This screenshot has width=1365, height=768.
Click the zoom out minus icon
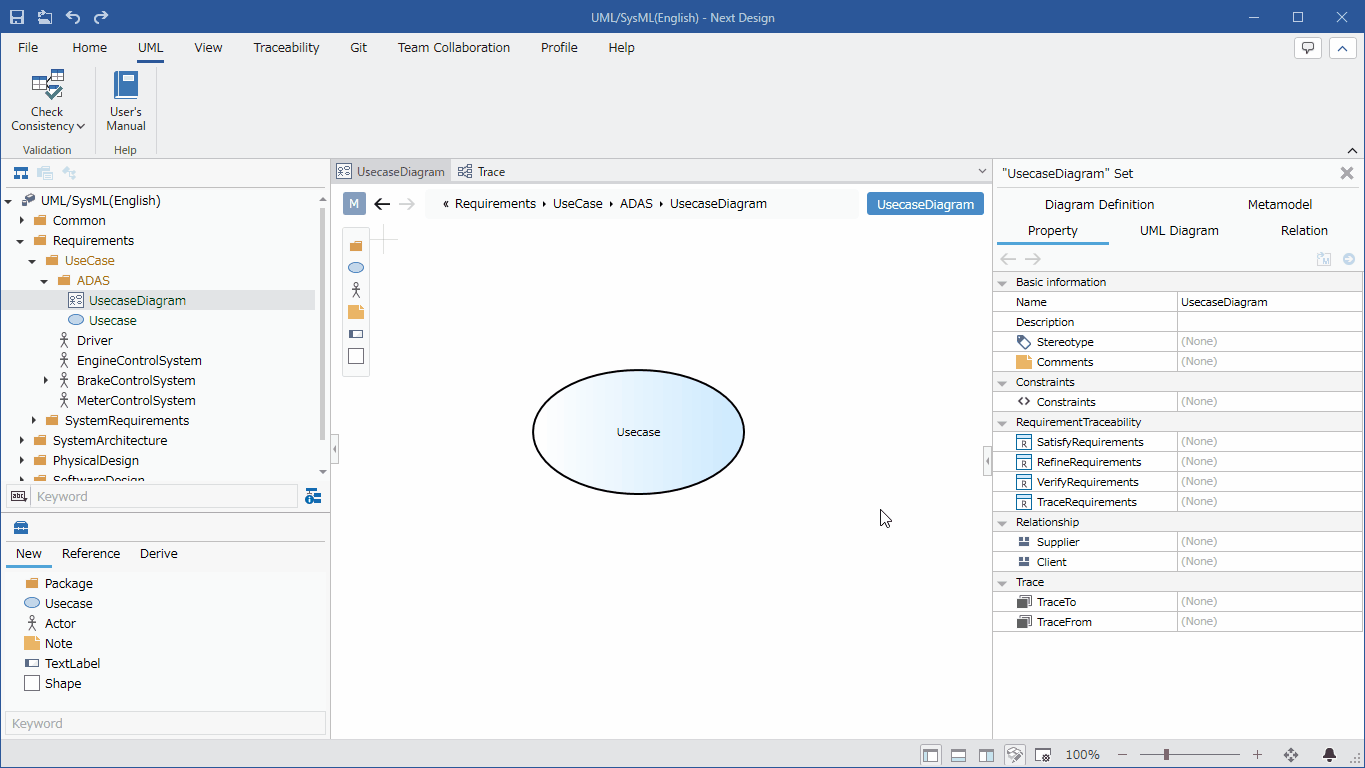(x=1122, y=755)
